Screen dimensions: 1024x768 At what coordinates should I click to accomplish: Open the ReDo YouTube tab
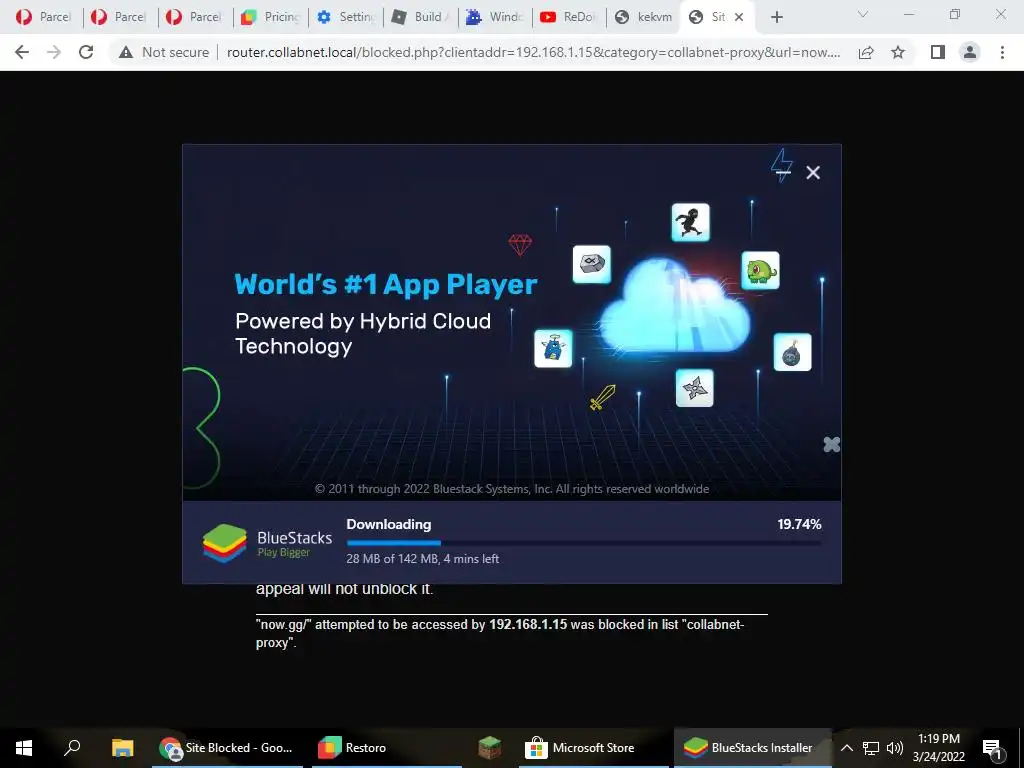569,17
